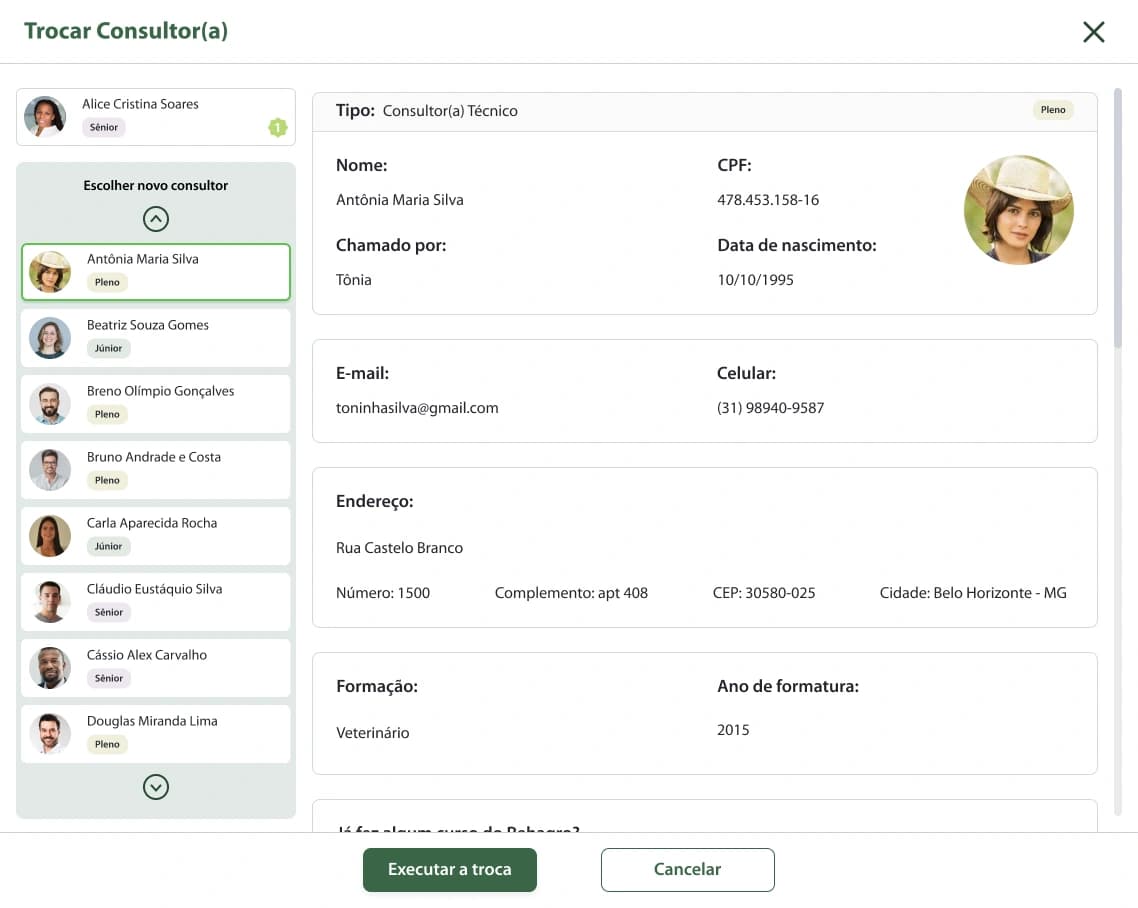Click birth date 10/10/1995
The height and width of the screenshot is (908, 1138).
click(x=755, y=280)
